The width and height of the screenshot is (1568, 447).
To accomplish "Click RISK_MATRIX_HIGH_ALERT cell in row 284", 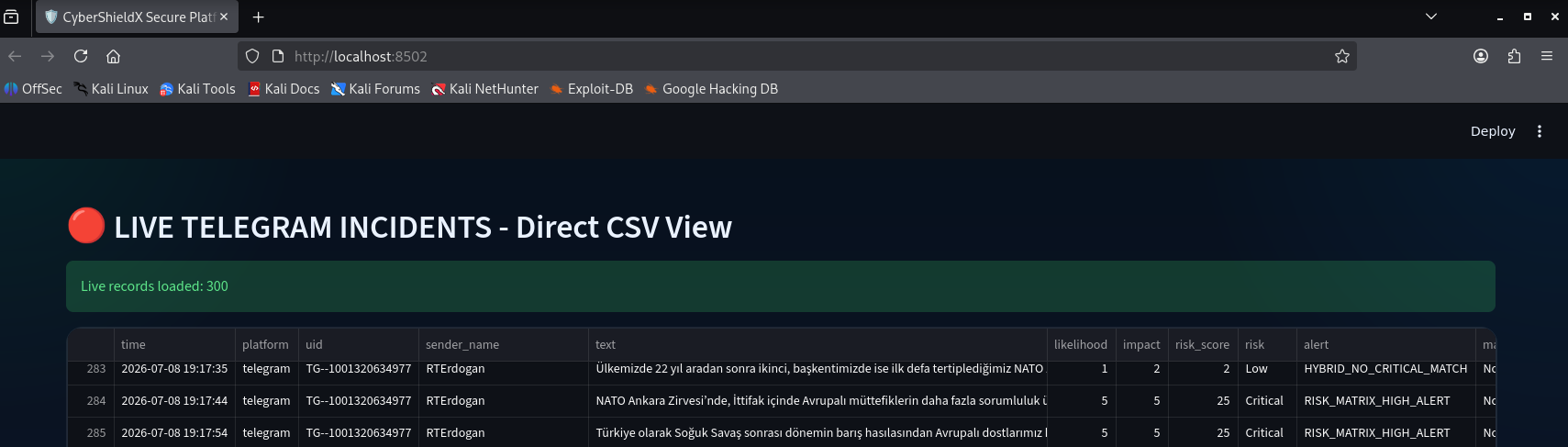I will tap(1386, 401).
